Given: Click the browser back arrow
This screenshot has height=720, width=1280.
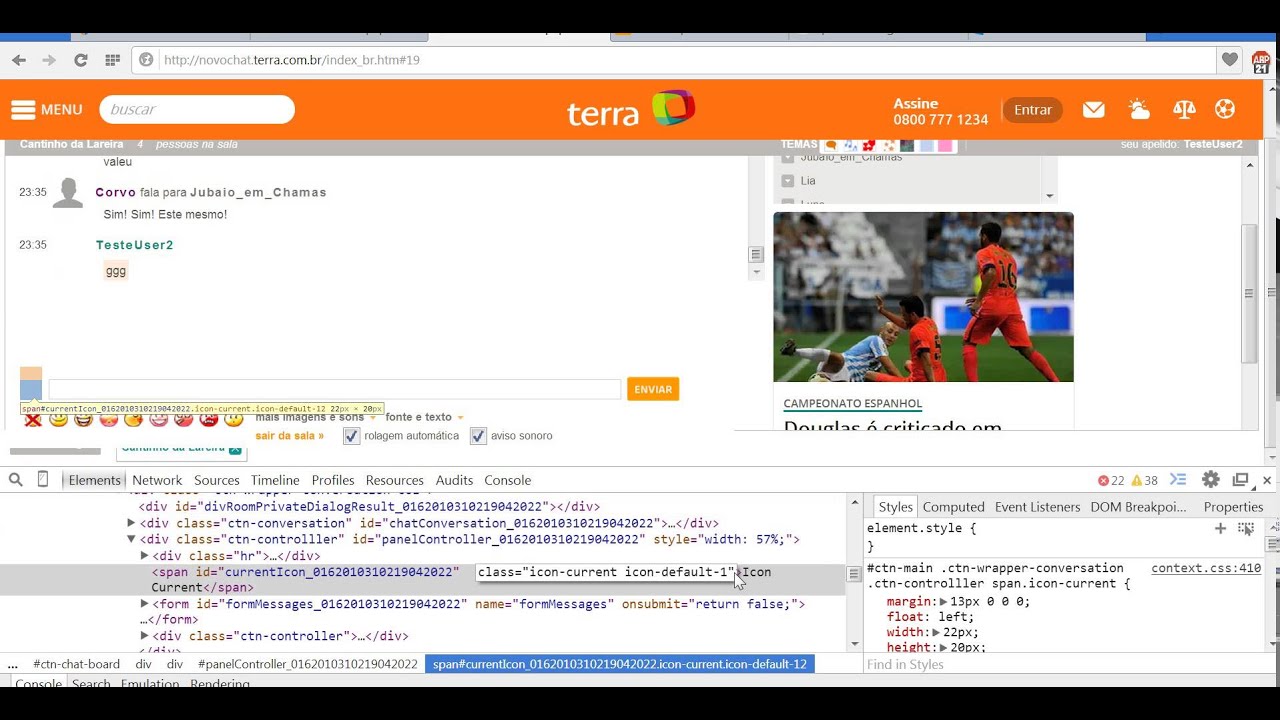Looking at the screenshot, I should (x=19, y=60).
